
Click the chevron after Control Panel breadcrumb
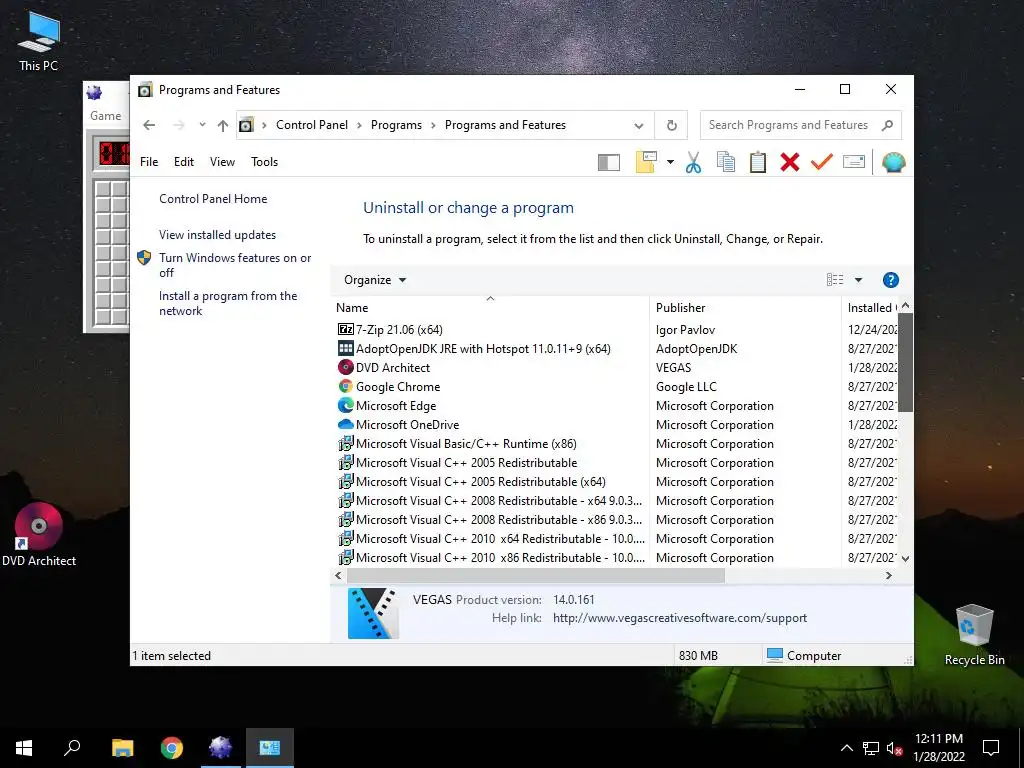[359, 125]
